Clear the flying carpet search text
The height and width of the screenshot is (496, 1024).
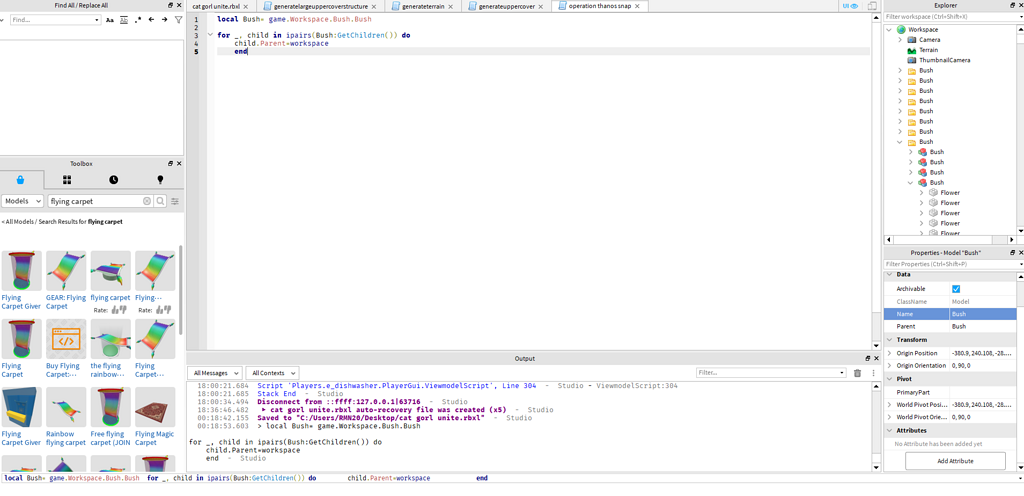147,202
